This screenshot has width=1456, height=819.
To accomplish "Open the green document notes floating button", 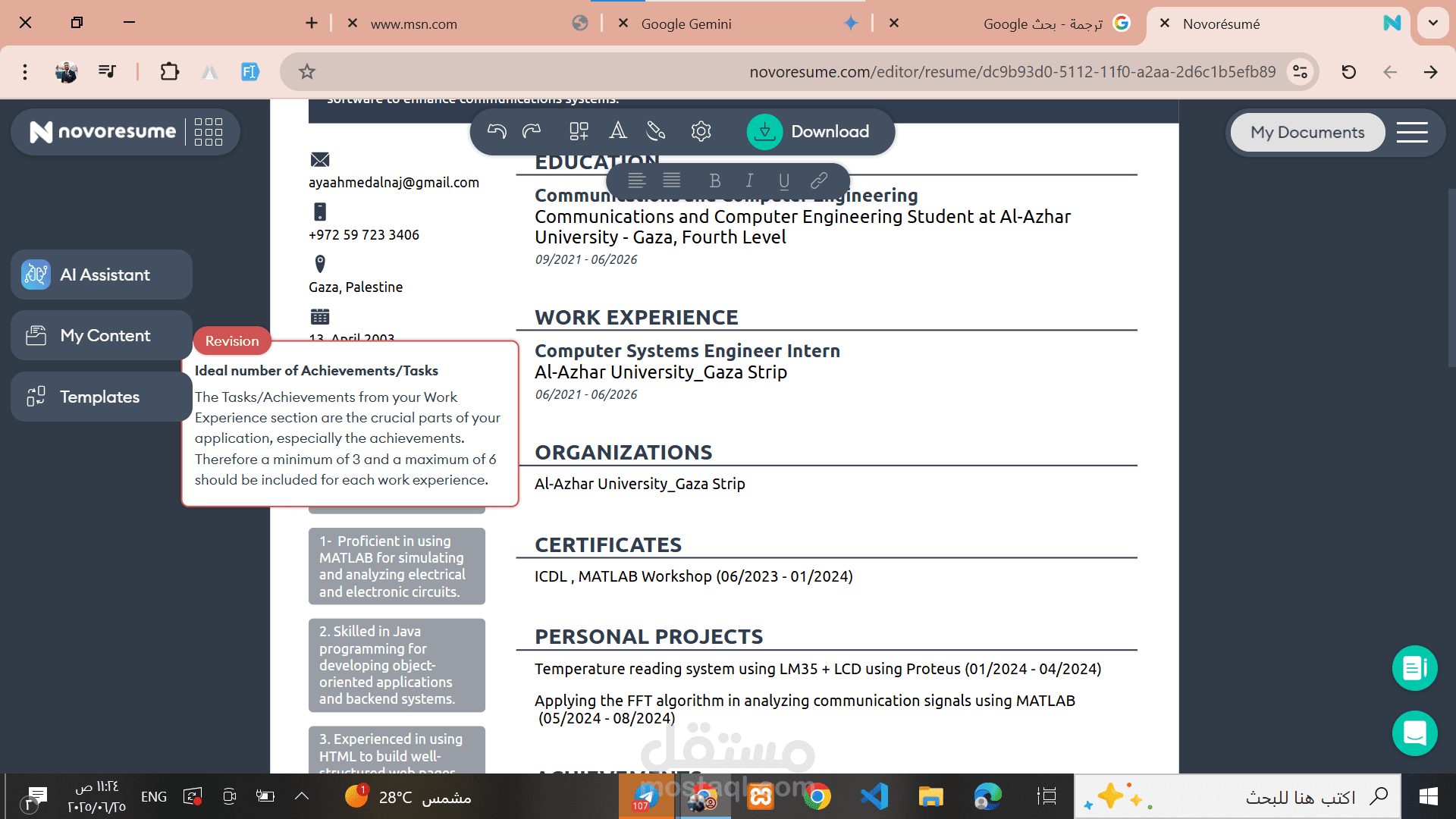I will (1415, 668).
